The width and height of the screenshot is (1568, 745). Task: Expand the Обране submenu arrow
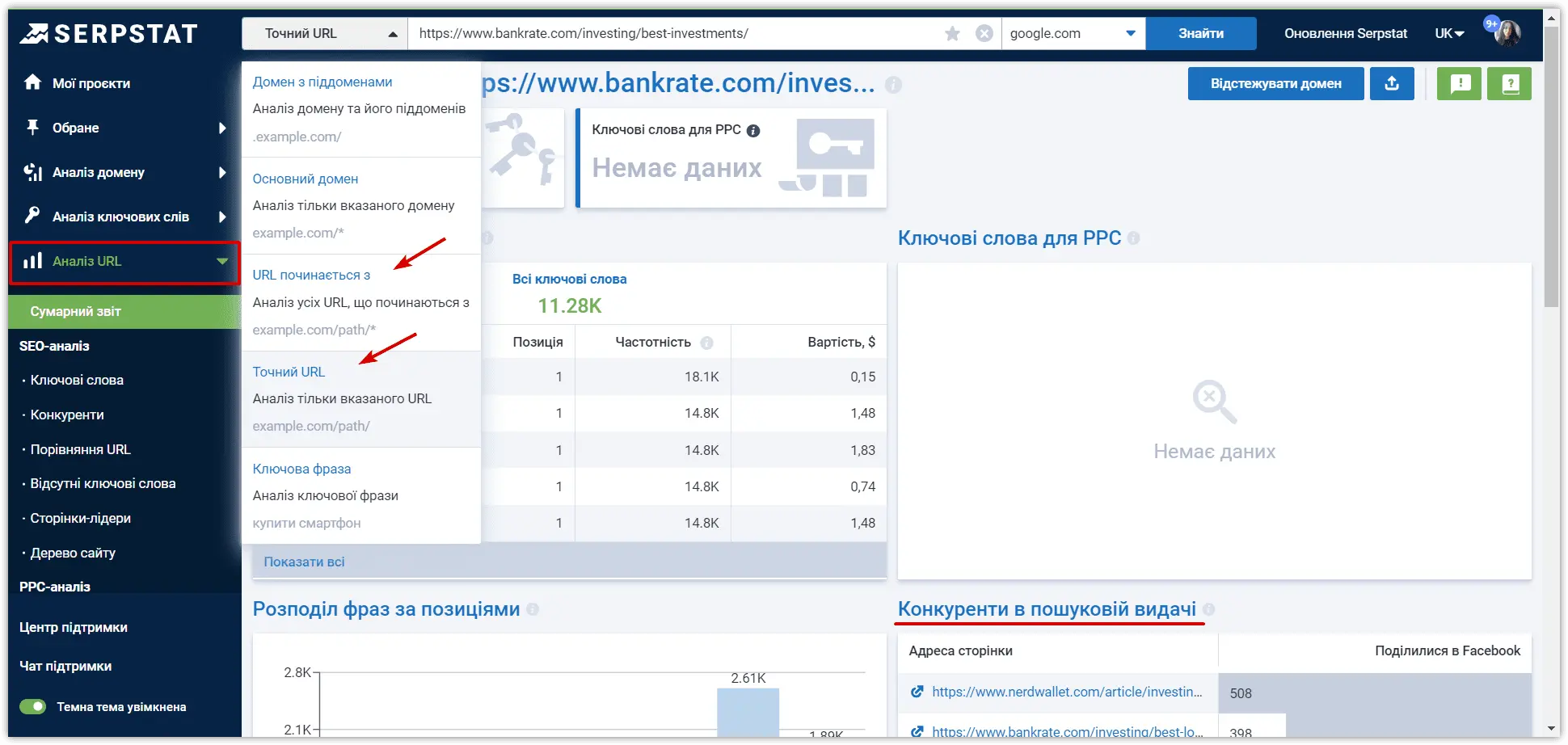click(222, 128)
